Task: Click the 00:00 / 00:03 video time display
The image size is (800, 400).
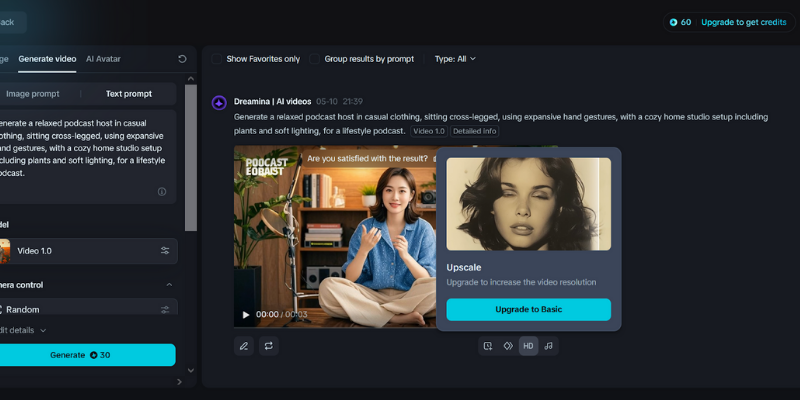Action: pos(282,315)
